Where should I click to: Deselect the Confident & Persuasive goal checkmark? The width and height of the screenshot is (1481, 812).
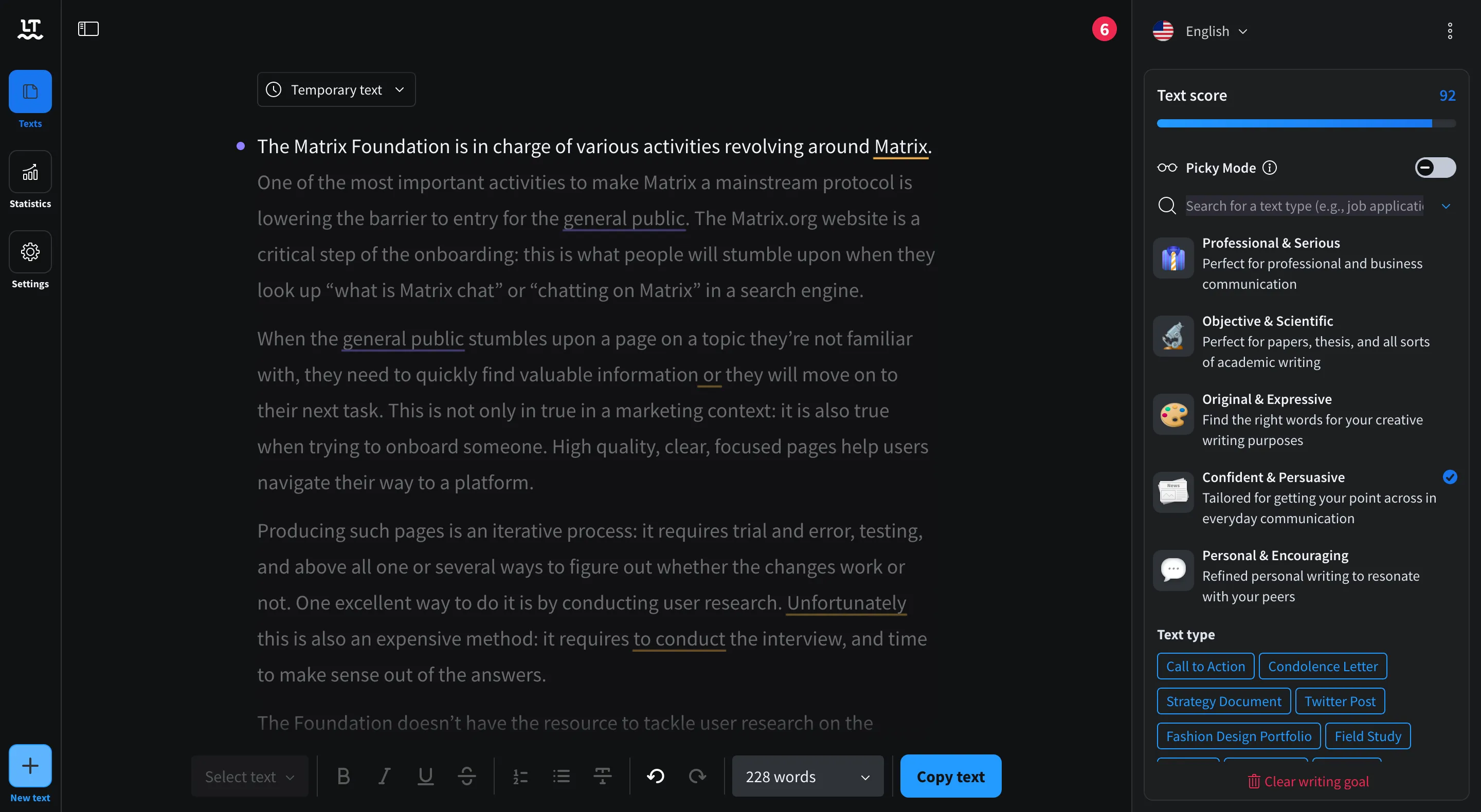[x=1450, y=477]
